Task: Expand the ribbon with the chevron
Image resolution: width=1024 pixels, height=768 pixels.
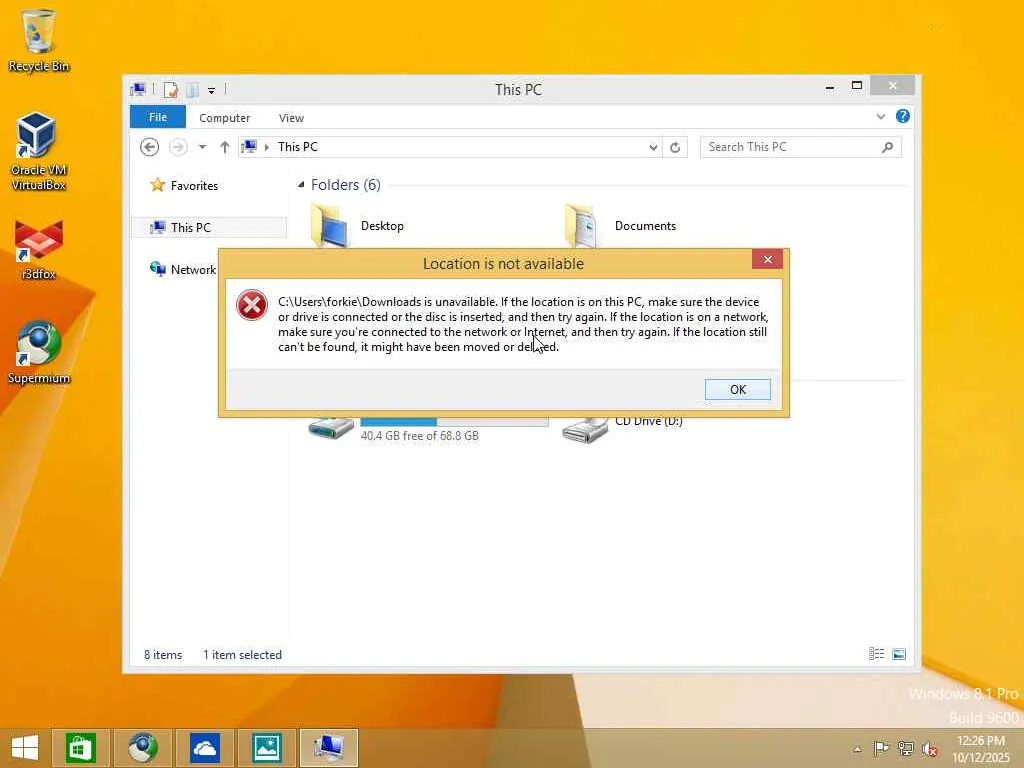Action: [880, 117]
